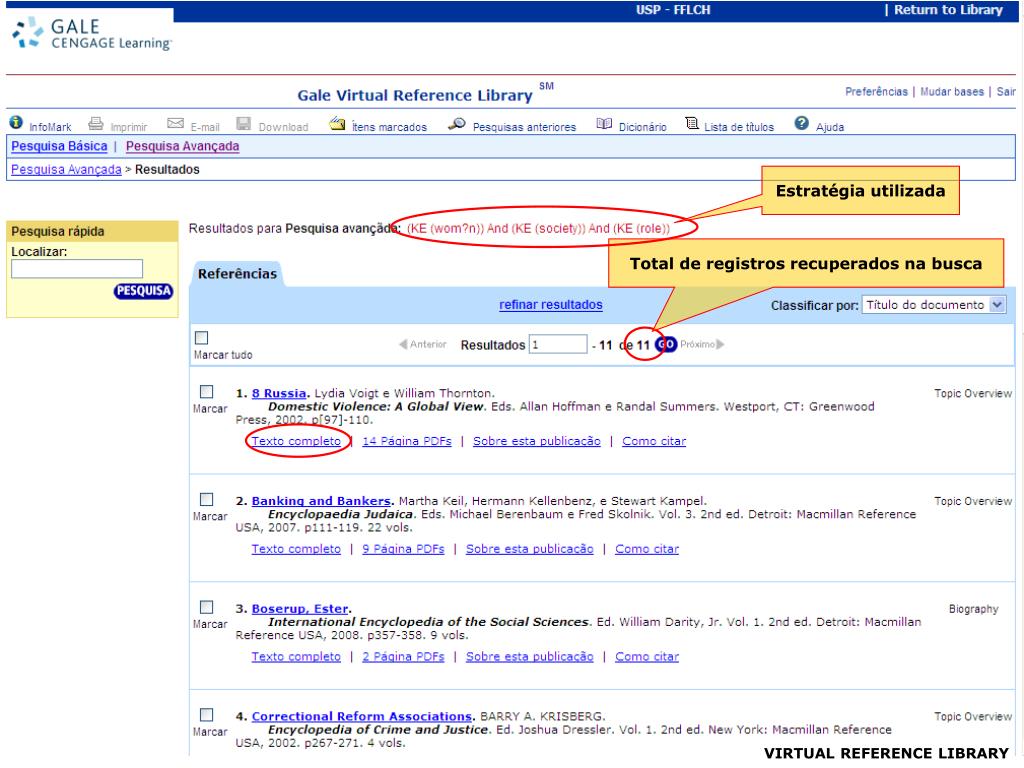Click the Sair logout link
Image resolution: width=1024 pixels, height=768 pixels.
tap(1006, 92)
